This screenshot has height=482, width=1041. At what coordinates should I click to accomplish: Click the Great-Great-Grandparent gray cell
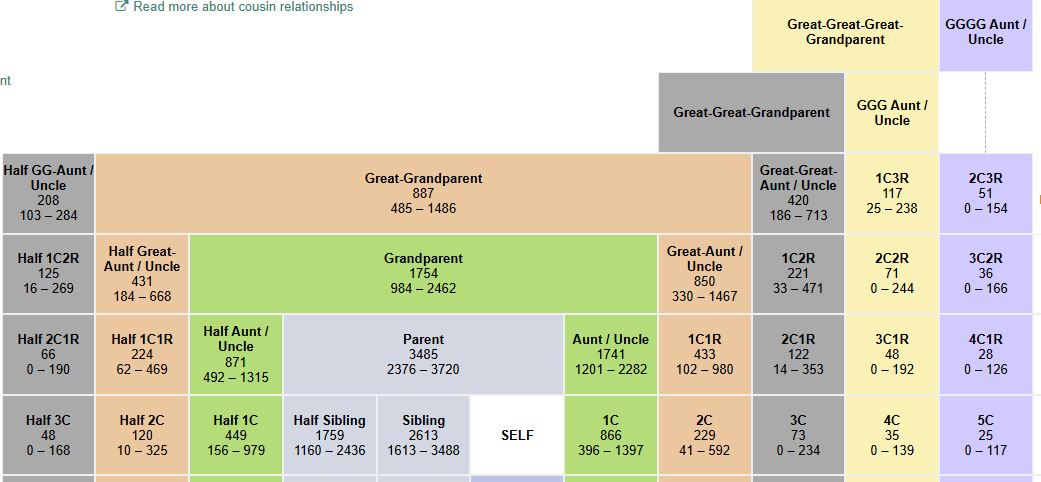751,112
